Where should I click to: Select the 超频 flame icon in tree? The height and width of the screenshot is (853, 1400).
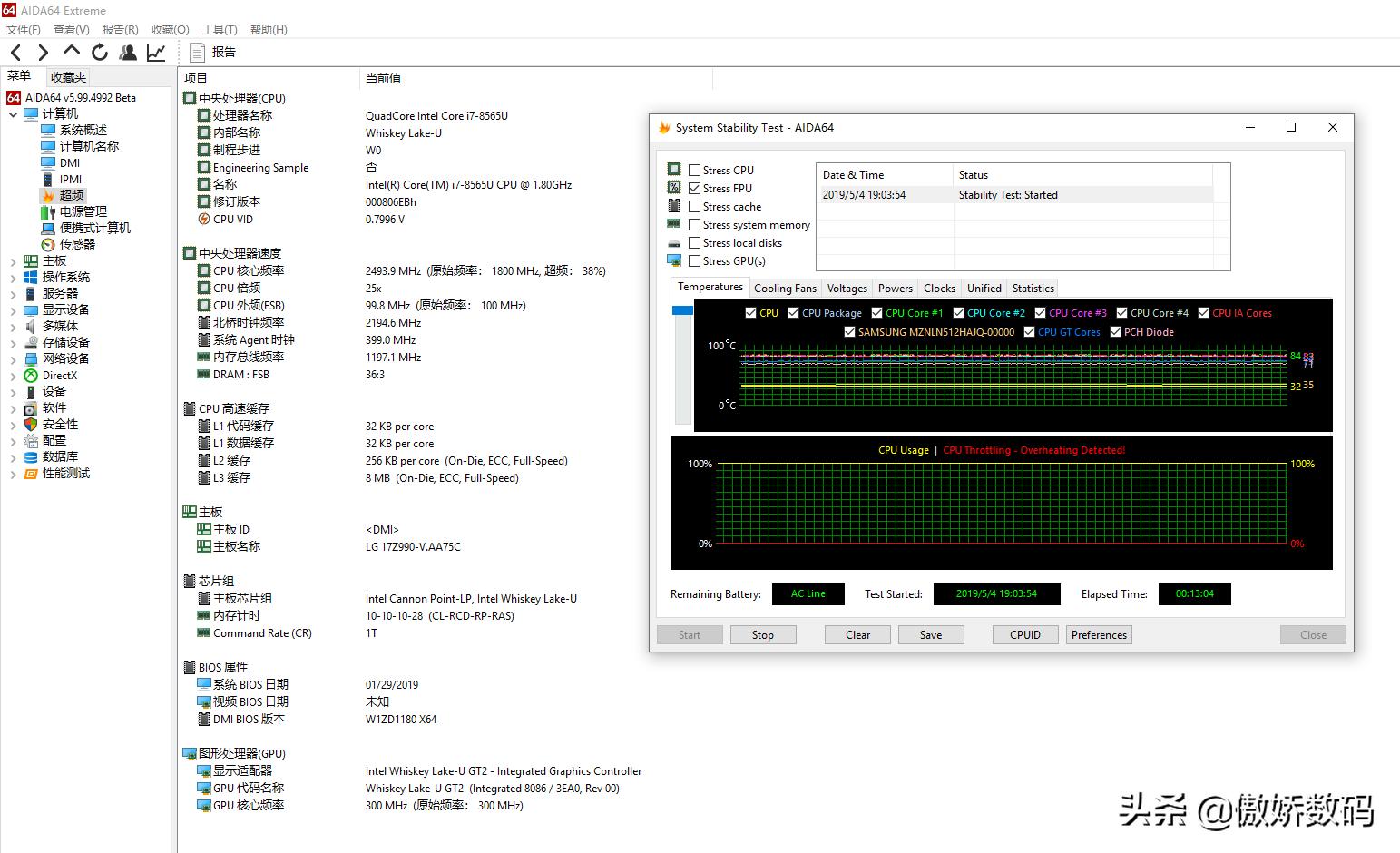(48, 195)
